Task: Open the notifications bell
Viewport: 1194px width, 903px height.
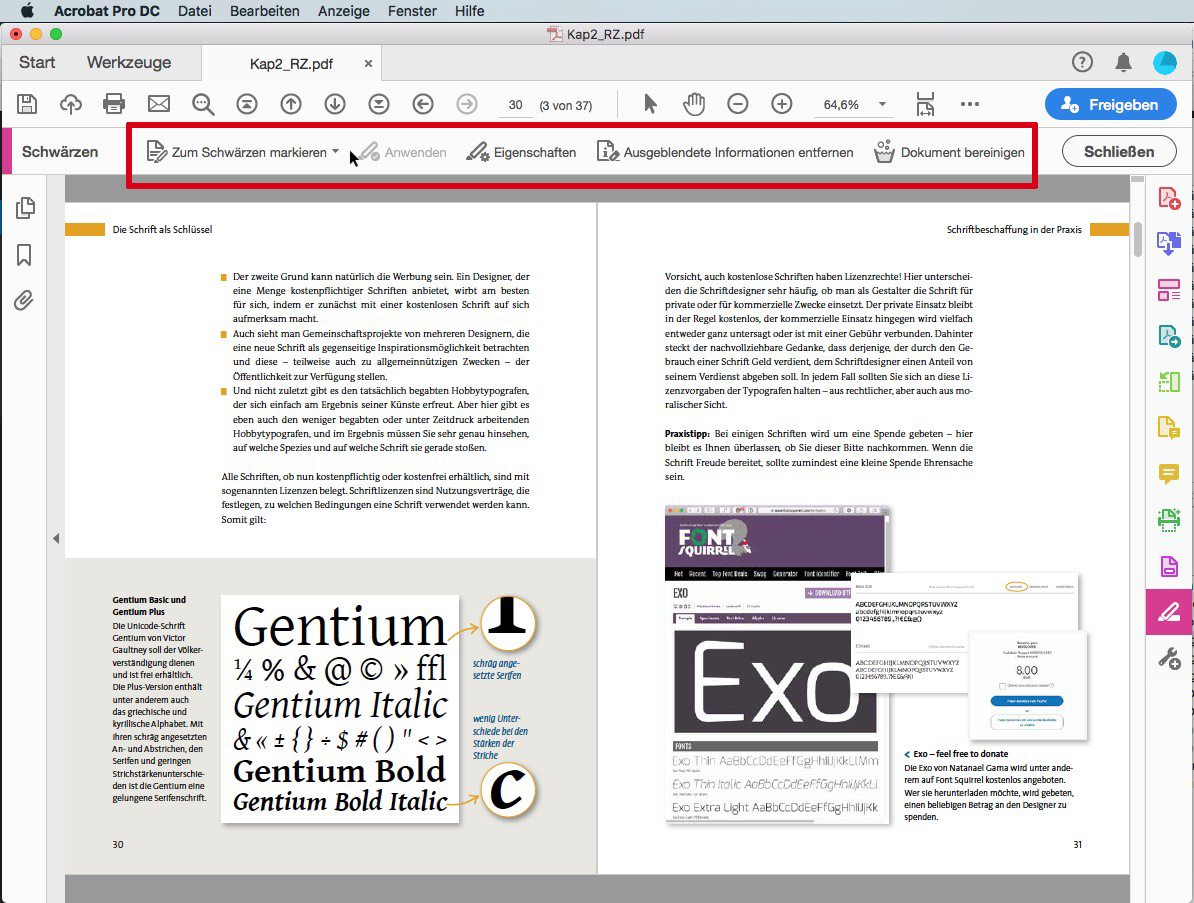Action: coord(1123,62)
